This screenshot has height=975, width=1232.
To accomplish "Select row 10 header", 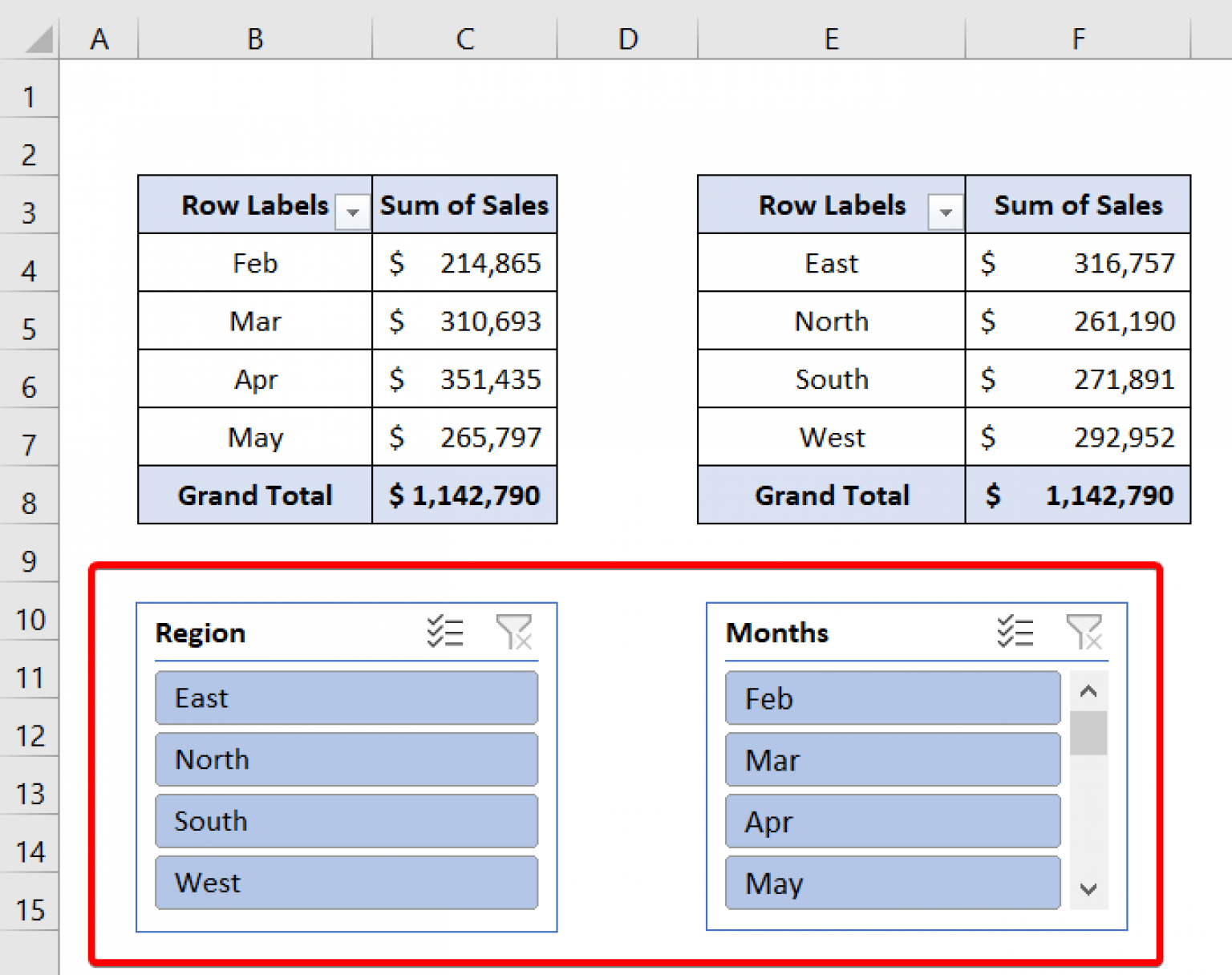I will [30, 619].
